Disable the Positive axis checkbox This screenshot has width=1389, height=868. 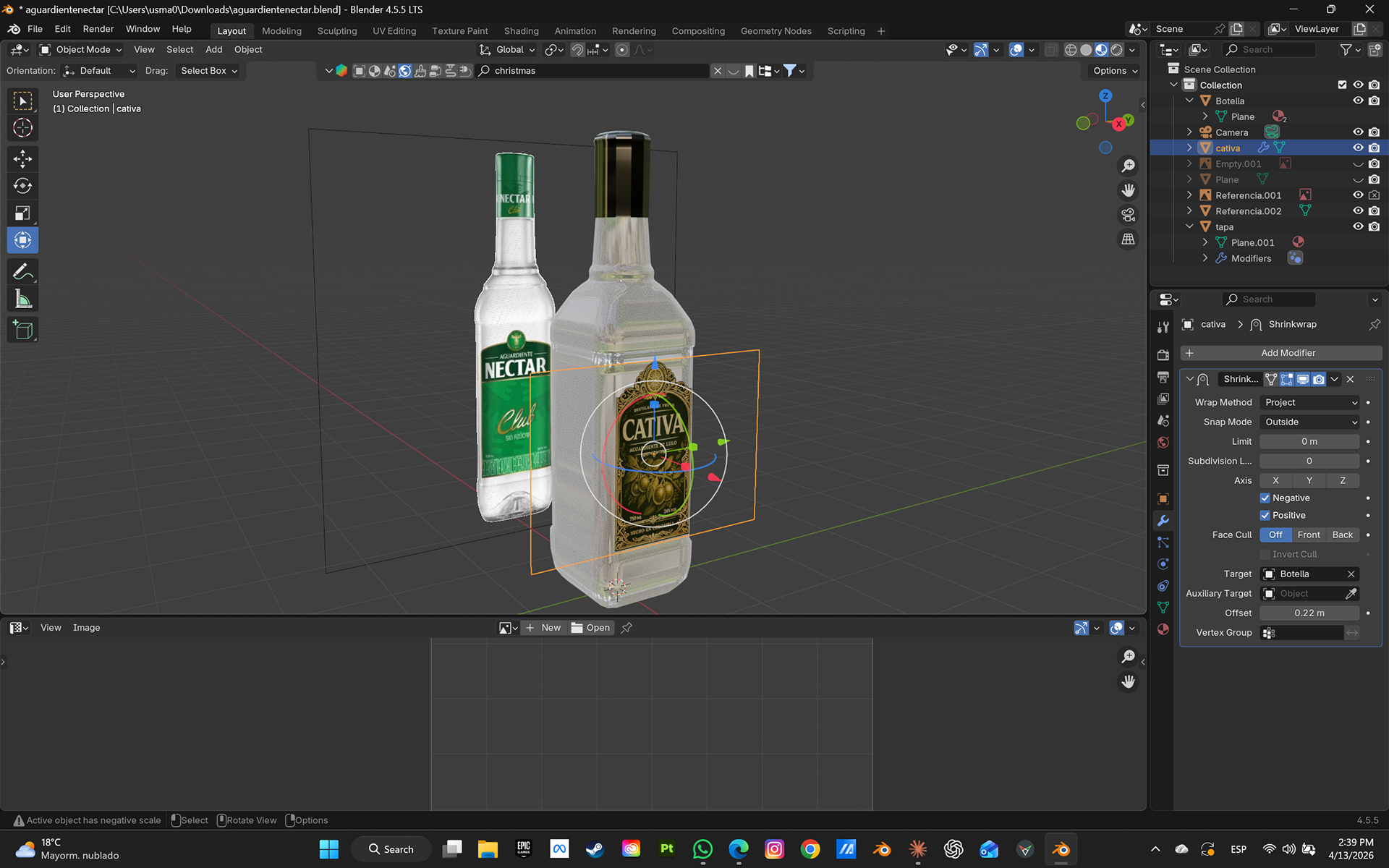tap(1265, 515)
